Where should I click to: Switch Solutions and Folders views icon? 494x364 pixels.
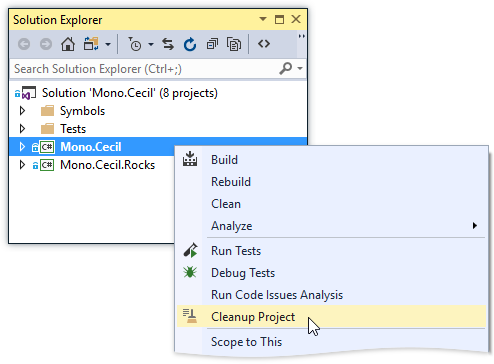click(x=91, y=44)
